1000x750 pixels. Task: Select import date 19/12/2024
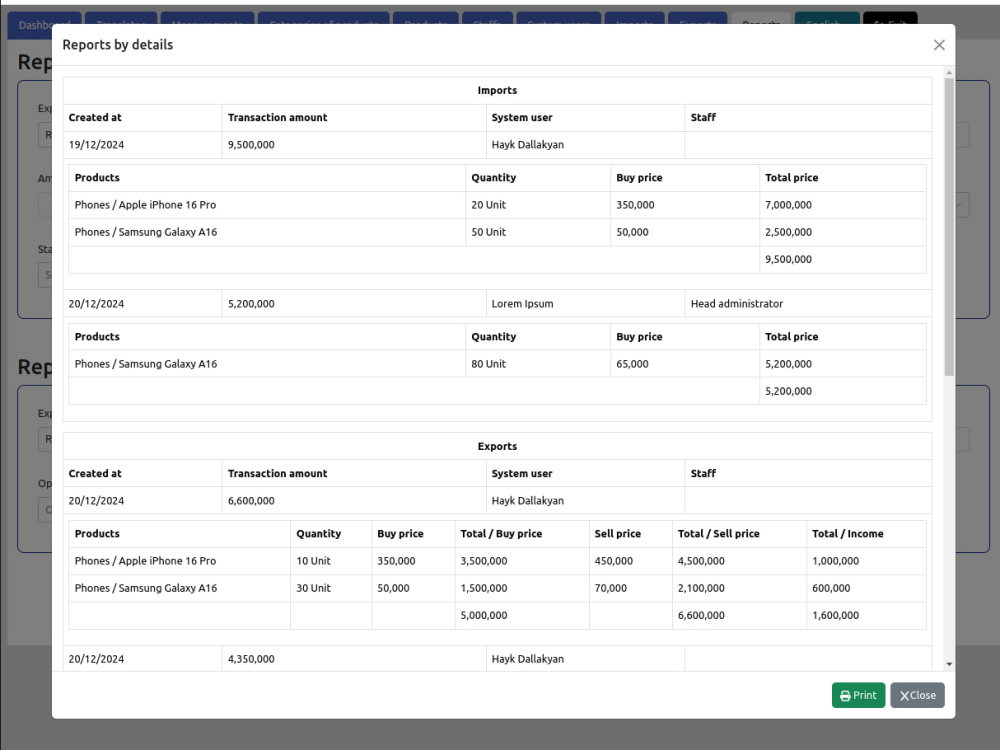(96, 145)
